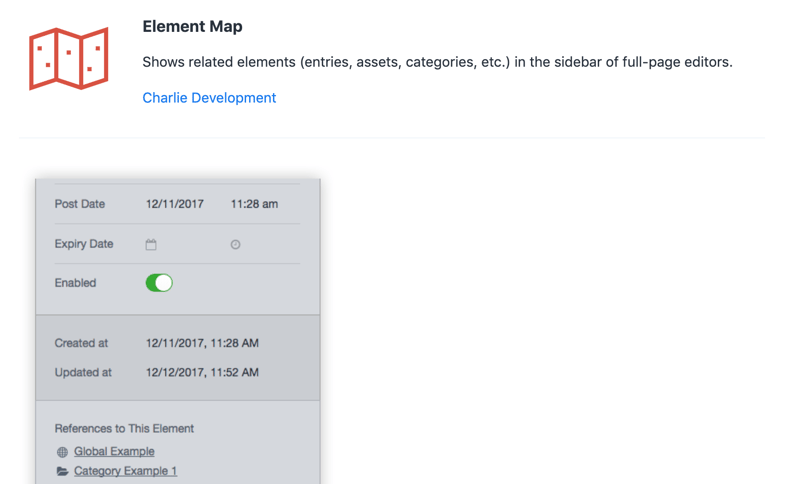Open the Global Example reference link
The width and height of the screenshot is (800, 484).
(114, 451)
